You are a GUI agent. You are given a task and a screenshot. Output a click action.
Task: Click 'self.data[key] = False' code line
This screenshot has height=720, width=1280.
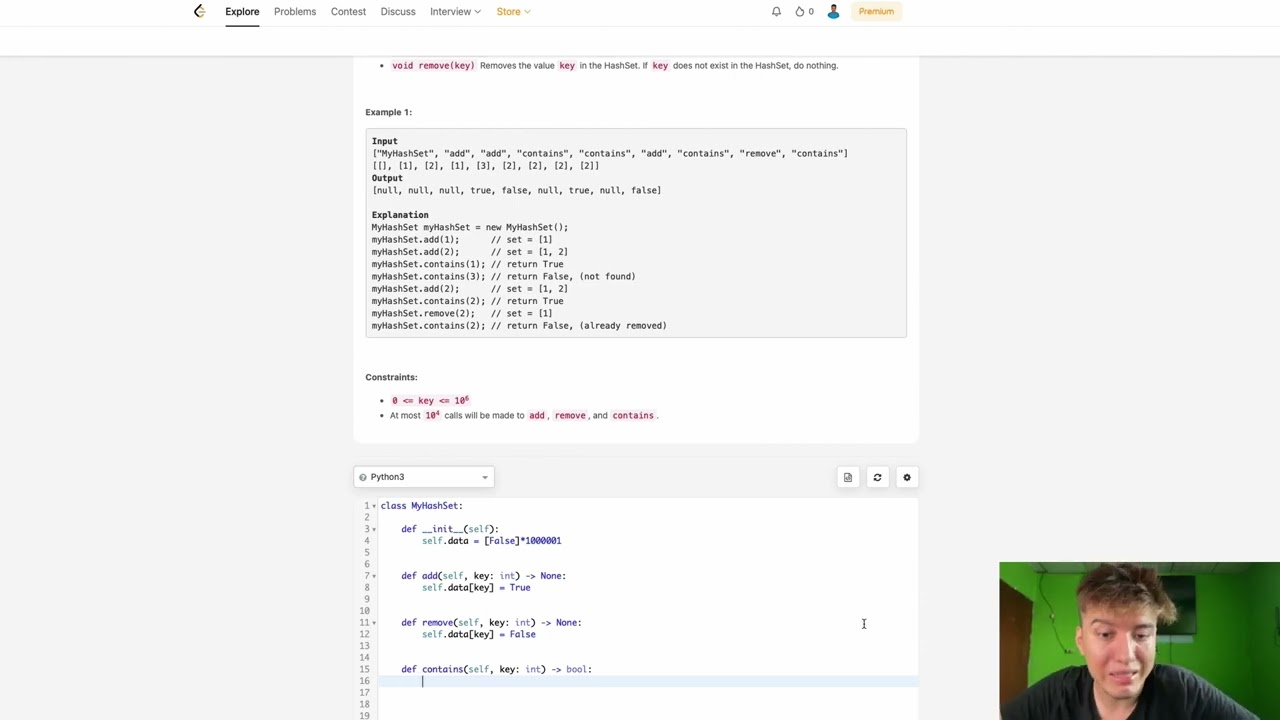pyautogui.click(x=478, y=634)
